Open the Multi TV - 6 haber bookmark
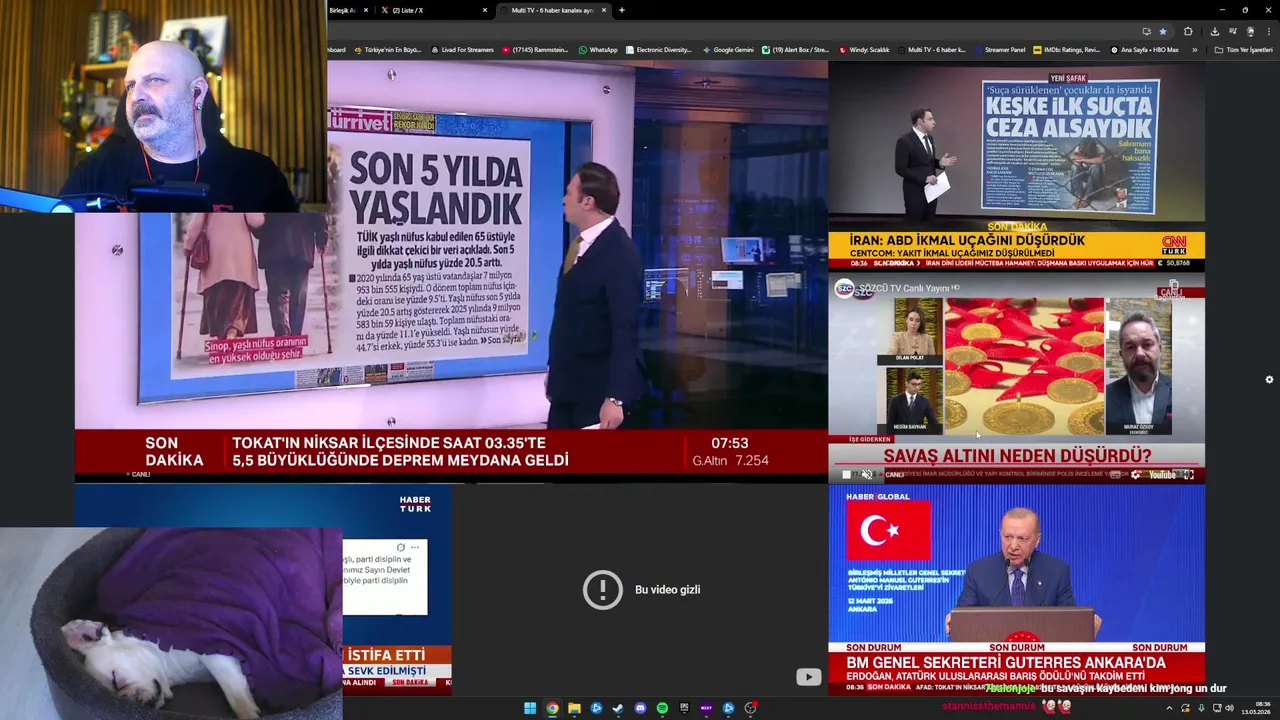The height and width of the screenshot is (720, 1280). (x=932, y=50)
